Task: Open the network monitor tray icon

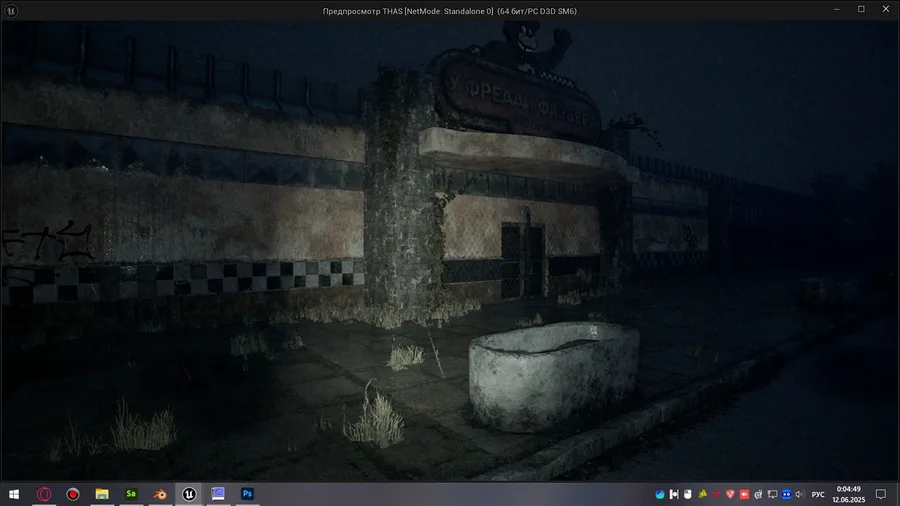Action: (x=773, y=494)
